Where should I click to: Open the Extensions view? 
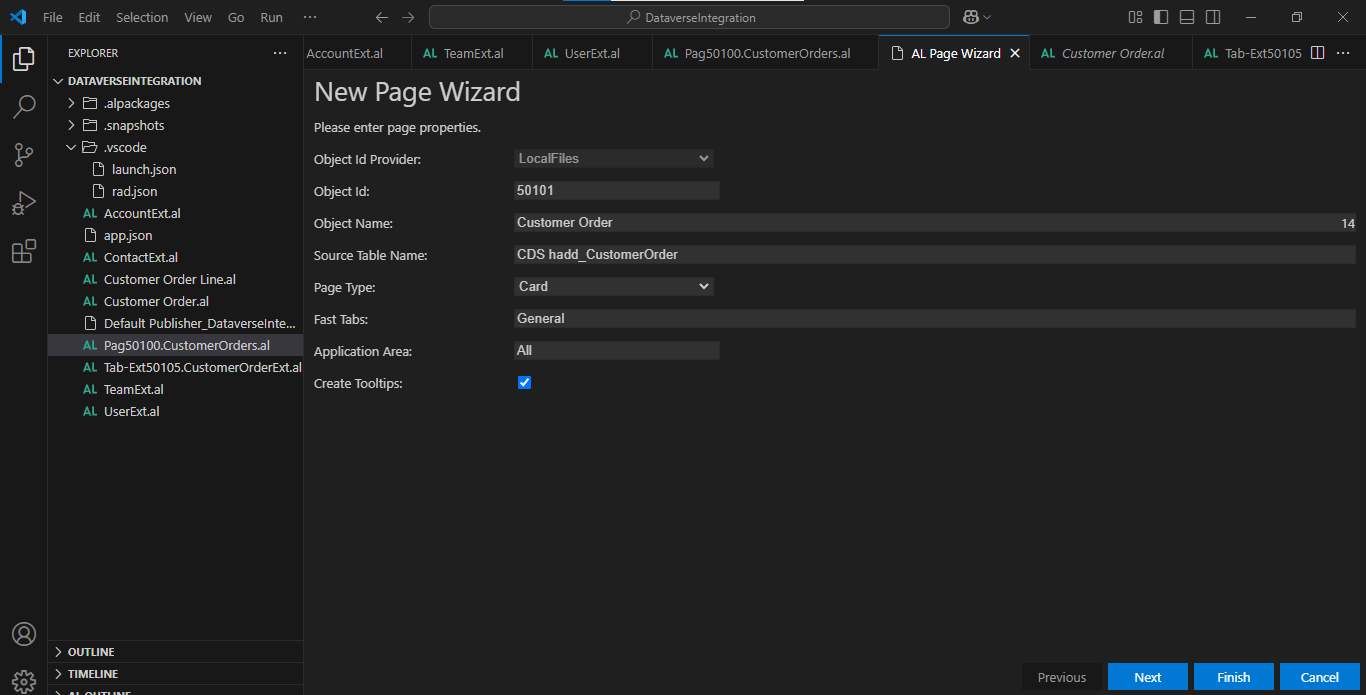pos(24,251)
